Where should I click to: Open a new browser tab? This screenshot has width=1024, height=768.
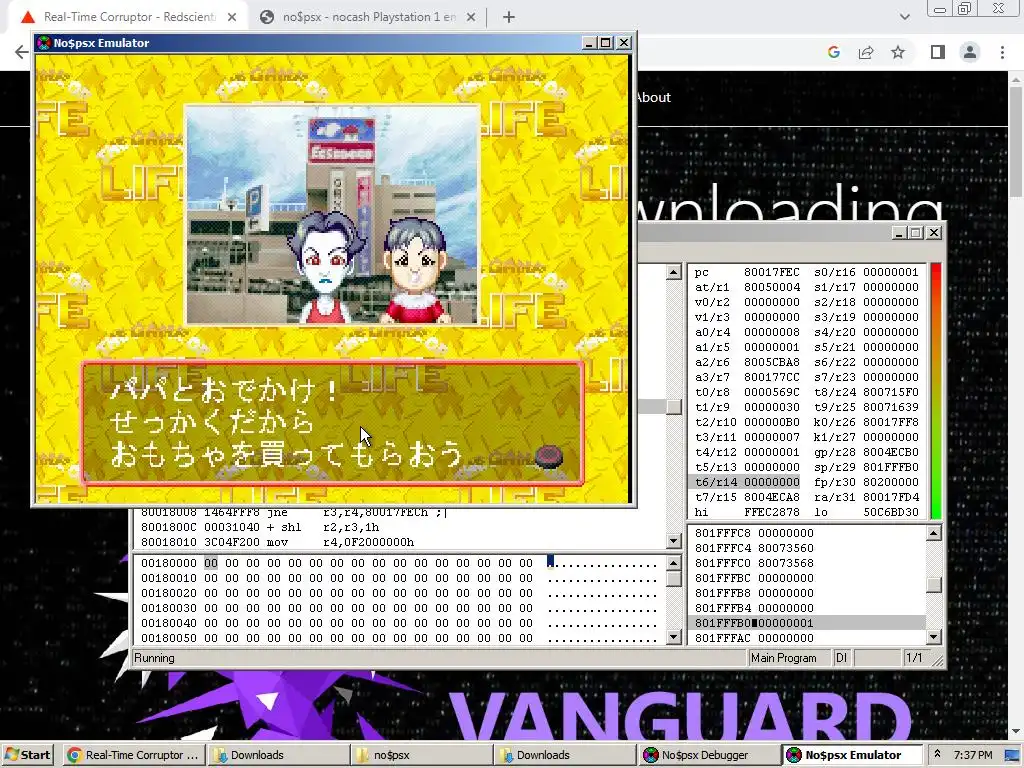(x=509, y=18)
